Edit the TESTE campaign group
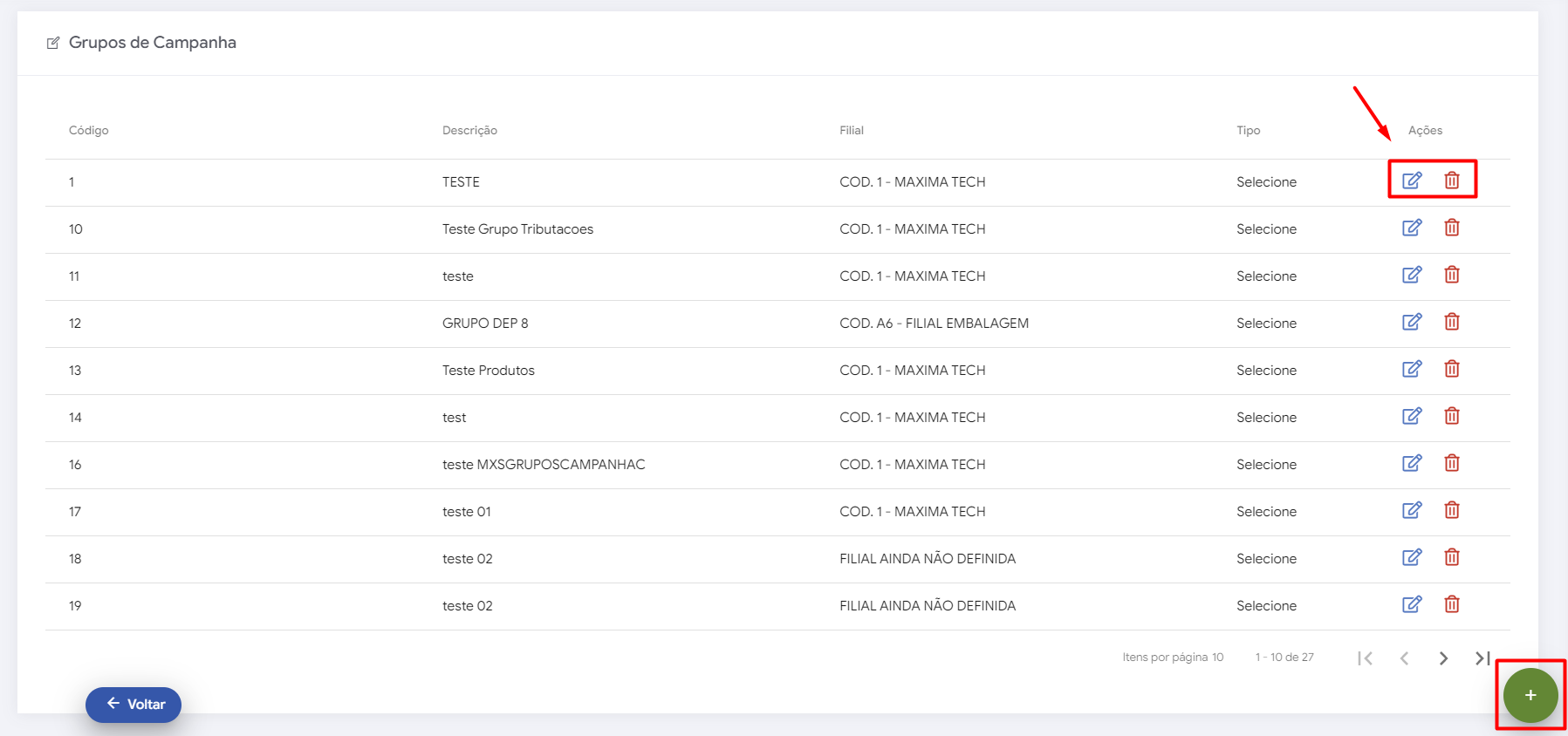This screenshot has width=1568, height=736. tap(1412, 181)
